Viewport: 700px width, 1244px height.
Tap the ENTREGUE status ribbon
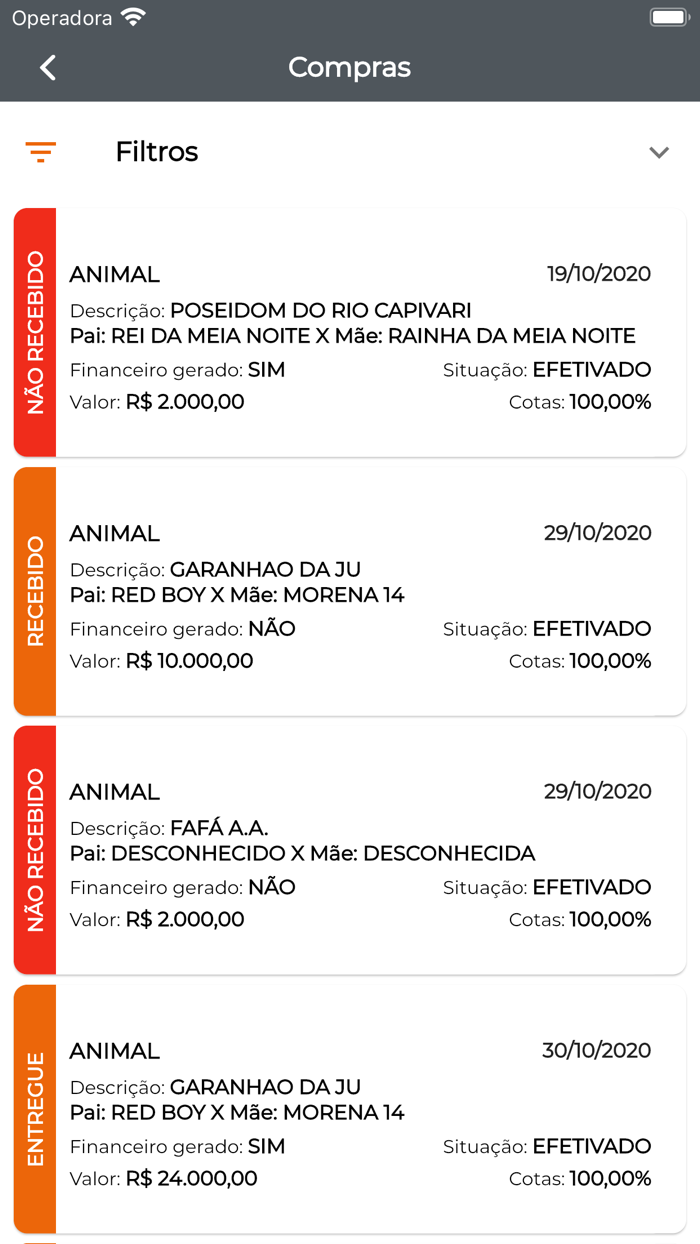click(35, 1107)
